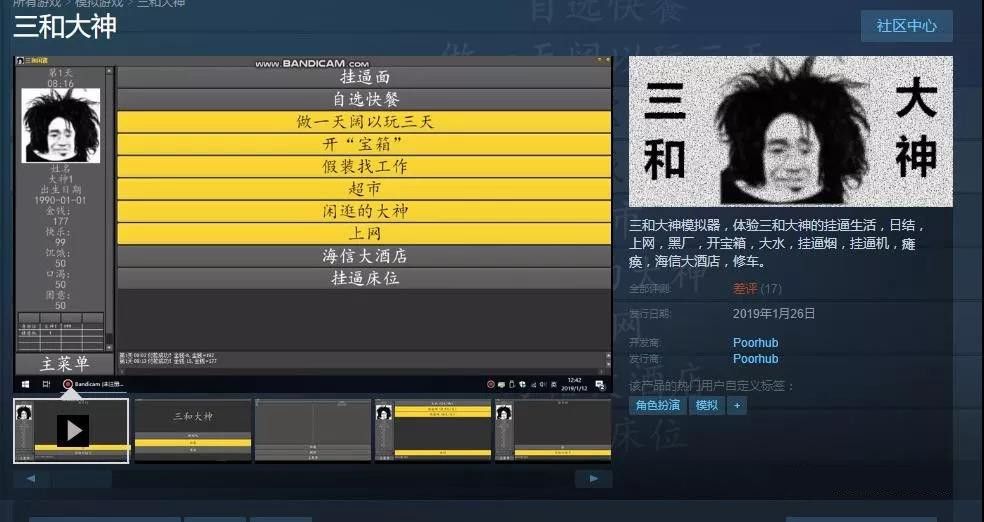The width and height of the screenshot is (984, 522).
Task: Play the first video thumbnail
Action: [72, 431]
